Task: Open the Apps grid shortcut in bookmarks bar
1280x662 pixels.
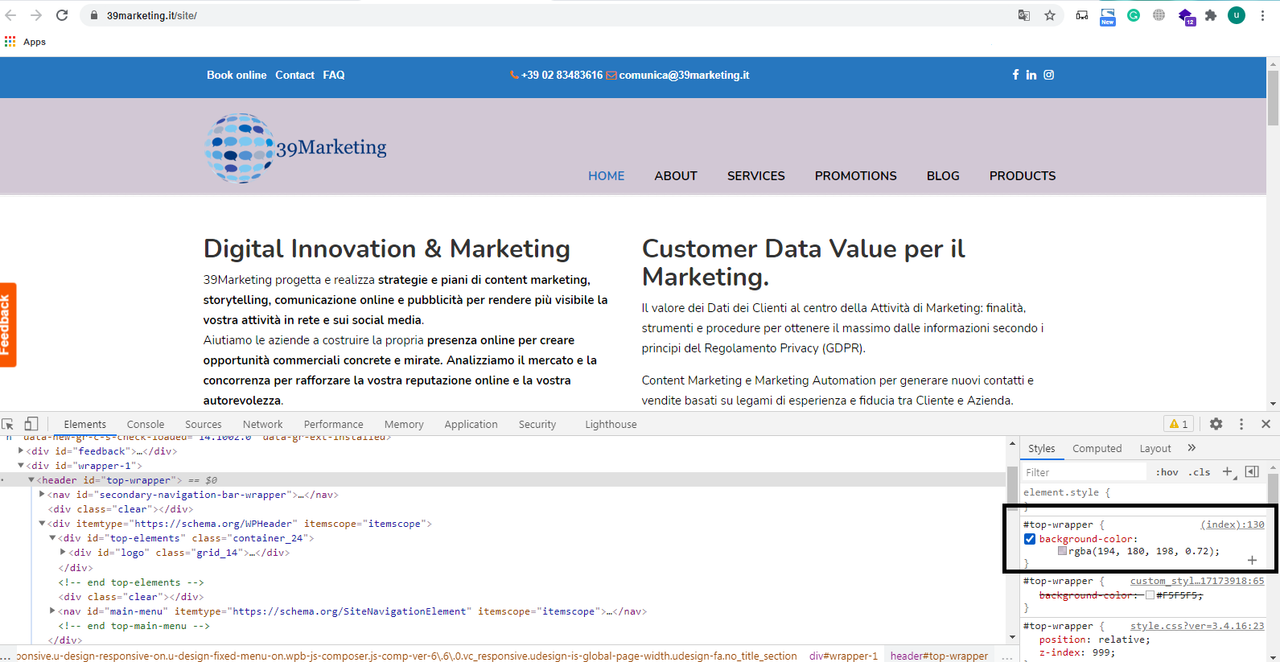Action: point(26,42)
